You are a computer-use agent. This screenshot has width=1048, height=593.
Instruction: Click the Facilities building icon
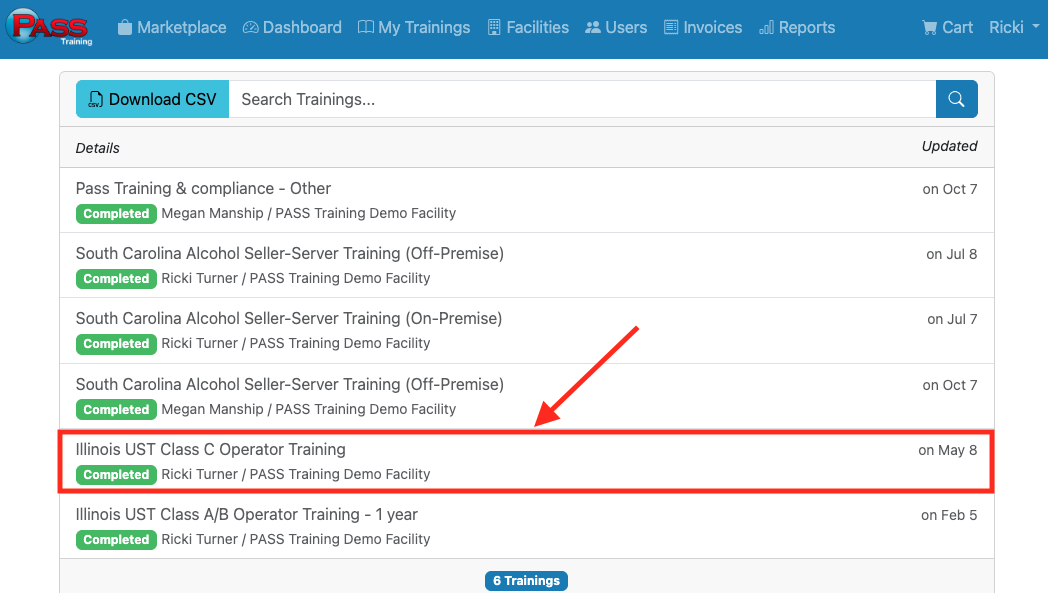tap(494, 27)
